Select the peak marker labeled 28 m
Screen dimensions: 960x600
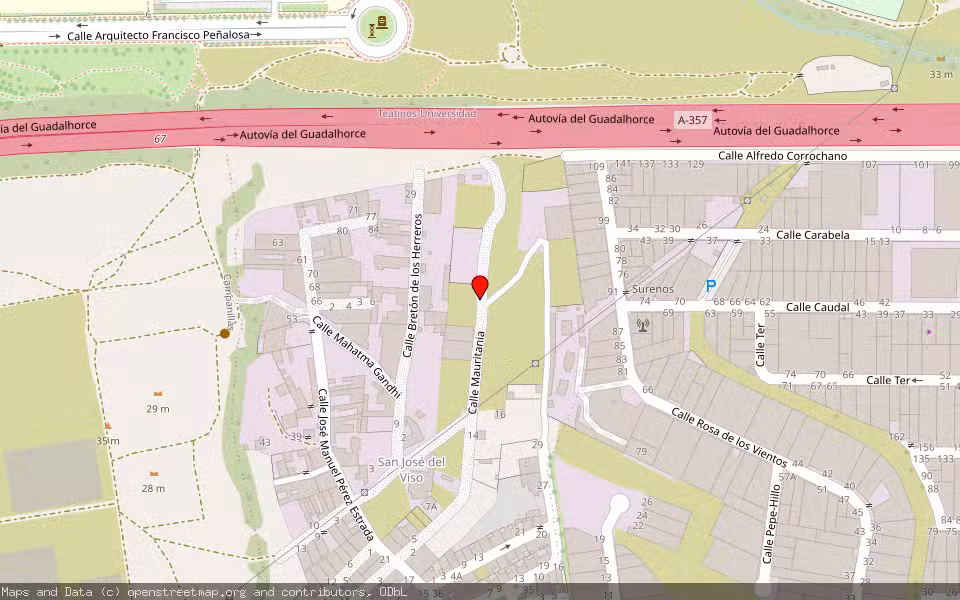coord(153,473)
